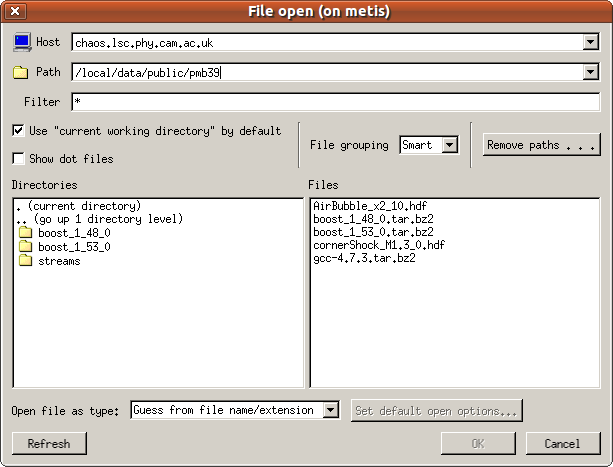
Task: Go up one directory level
Action: click(99, 219)
